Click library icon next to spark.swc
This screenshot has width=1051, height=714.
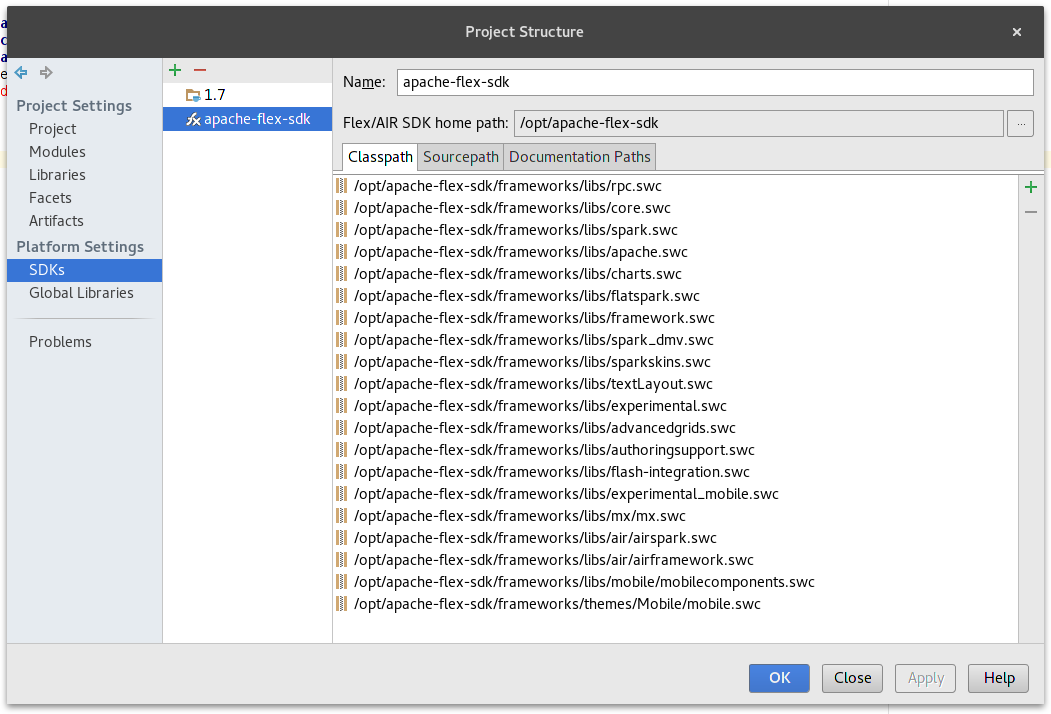pos(342,230)
